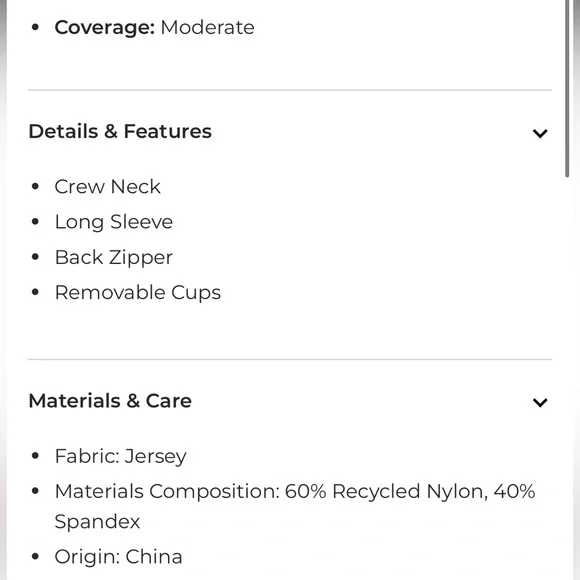Image resolution: width=580 pixels, height=580 pixels.
Task: Click the Materials & Care heading
Action: [110, 401]
